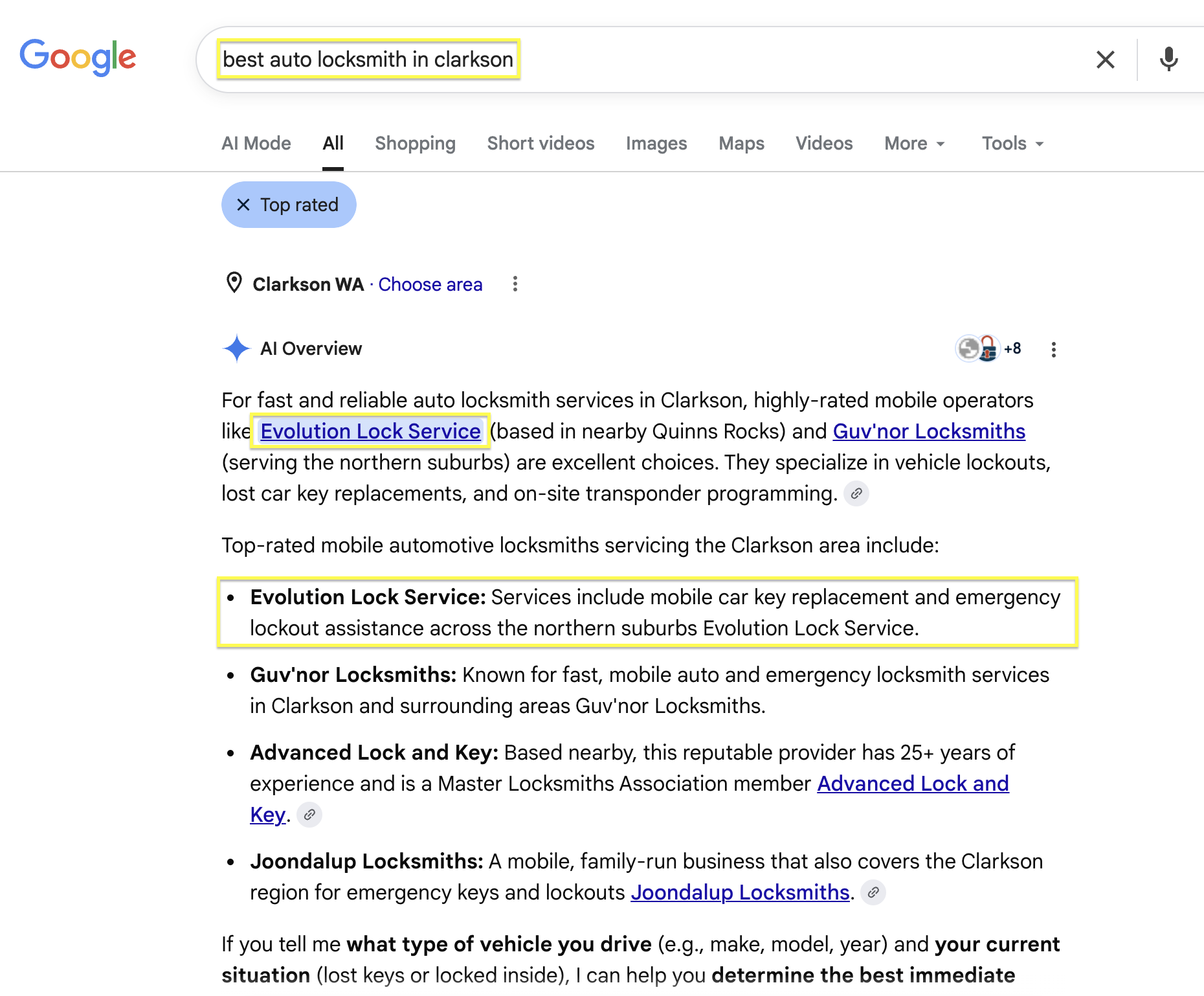Open AI Overview three-dot options menu

click(x=1054, y=350)
